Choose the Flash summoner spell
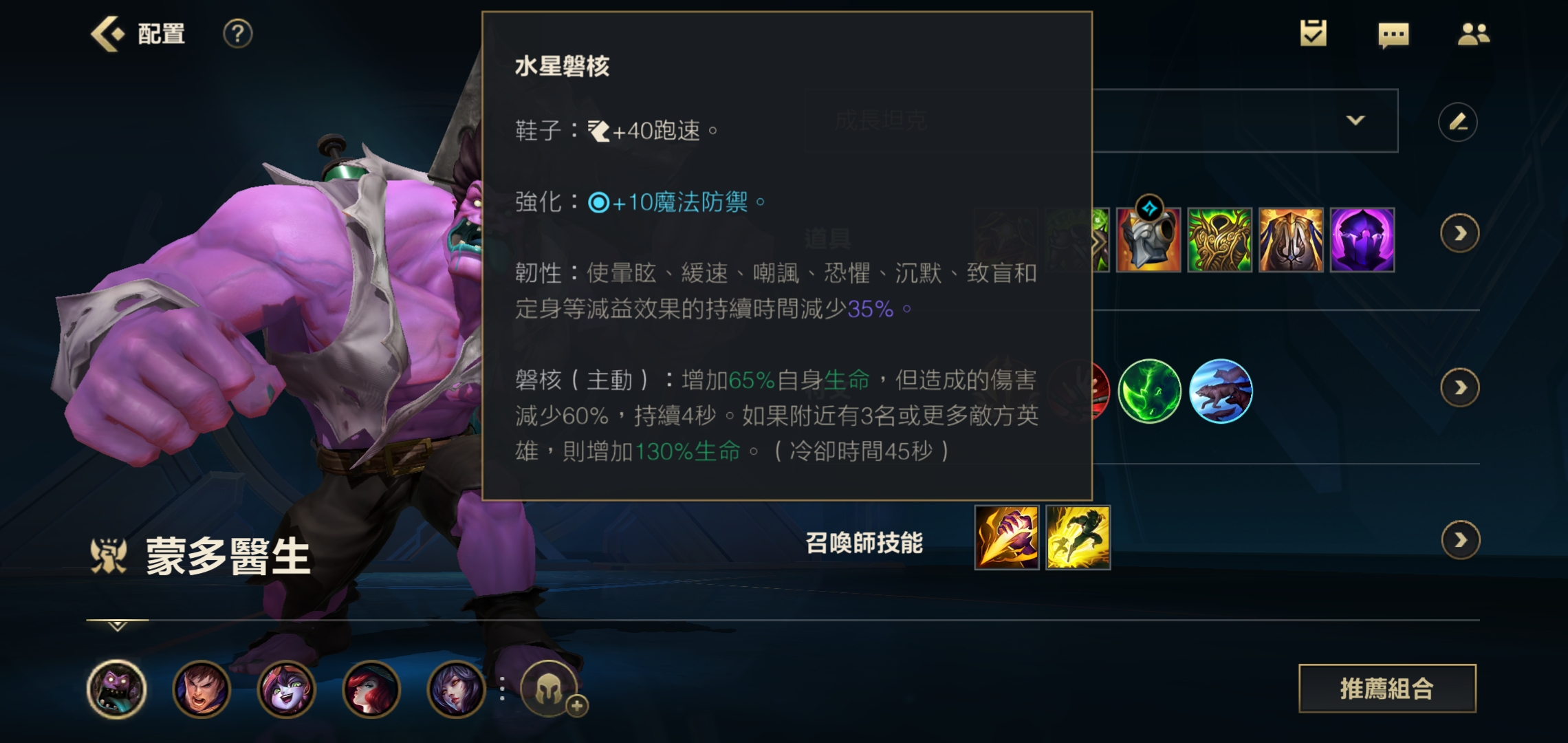The image size is (1568, 743). (x=1078, y=538)
